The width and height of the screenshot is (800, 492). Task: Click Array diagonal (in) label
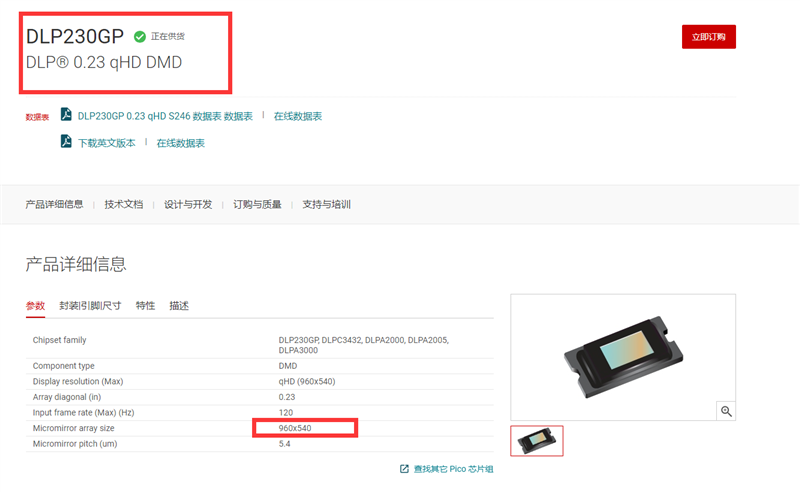tap(67, 397)
